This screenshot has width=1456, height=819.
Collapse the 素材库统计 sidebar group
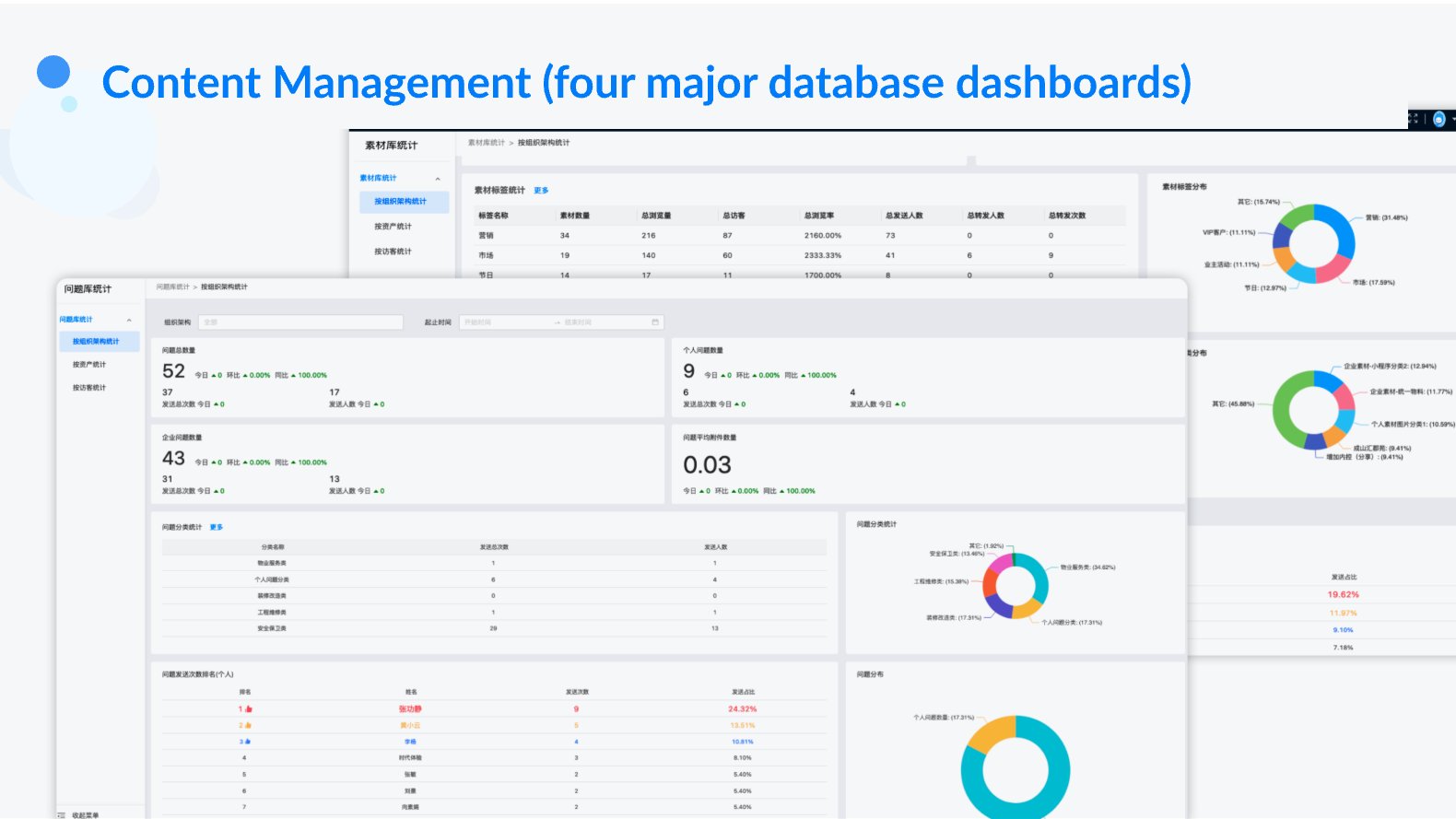click(438, 179)
